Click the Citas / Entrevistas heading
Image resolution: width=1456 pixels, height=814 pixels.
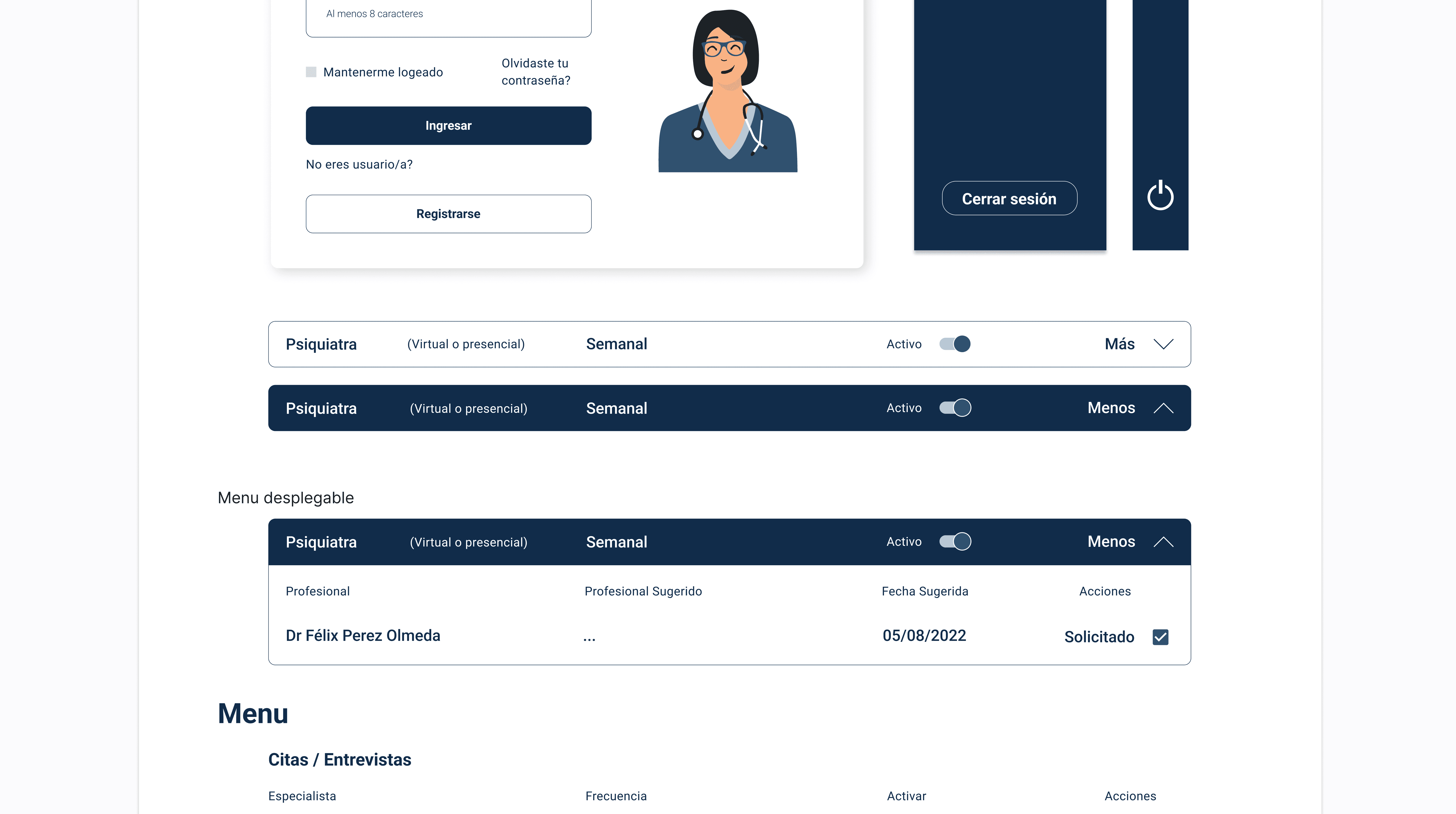(x=339, y=759)
